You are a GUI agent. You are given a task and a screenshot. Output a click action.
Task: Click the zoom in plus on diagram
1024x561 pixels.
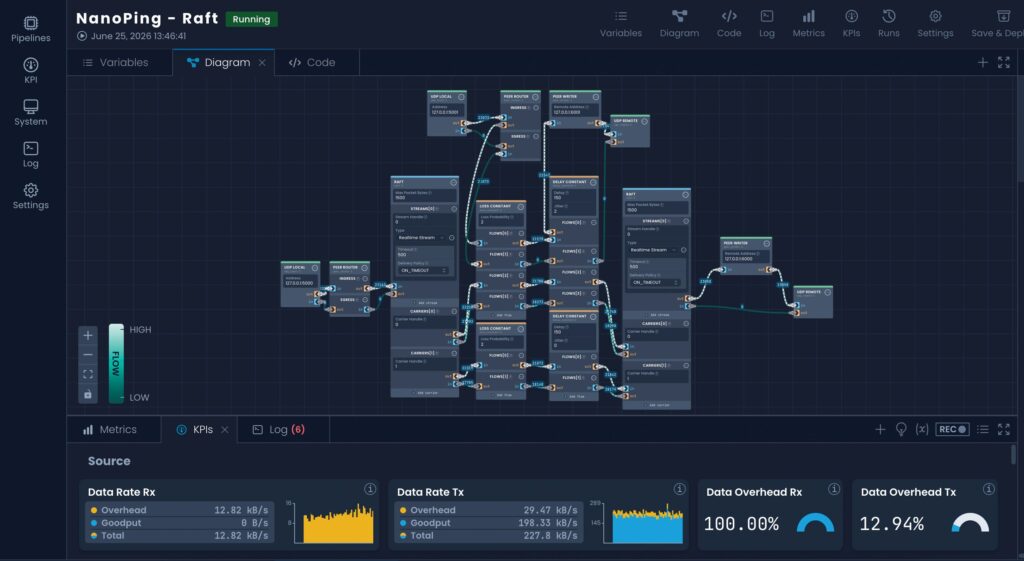click(88, 335)
